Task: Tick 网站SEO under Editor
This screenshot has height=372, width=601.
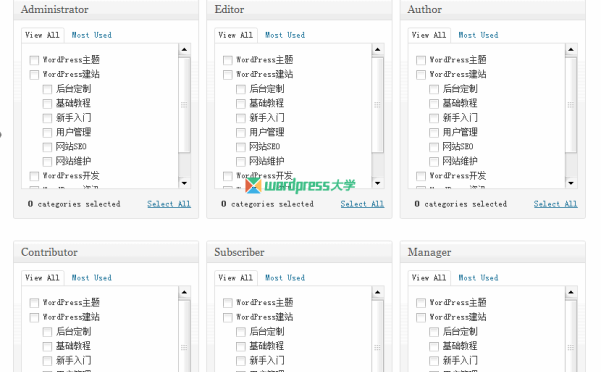Action: [x=241, y=147]
